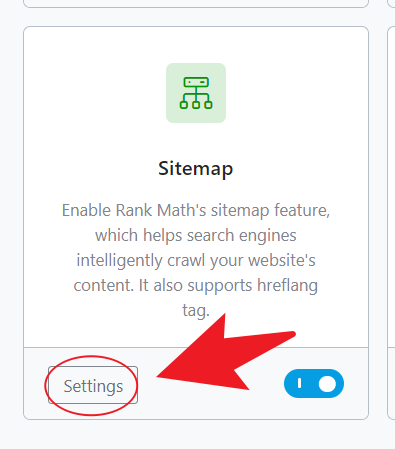
Task: Click the Sitemap module description paragraph
Action: (196, 260)
